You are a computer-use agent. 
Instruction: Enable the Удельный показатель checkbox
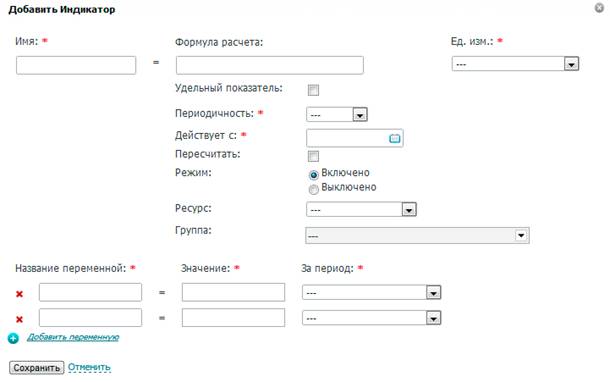[313, 90]
